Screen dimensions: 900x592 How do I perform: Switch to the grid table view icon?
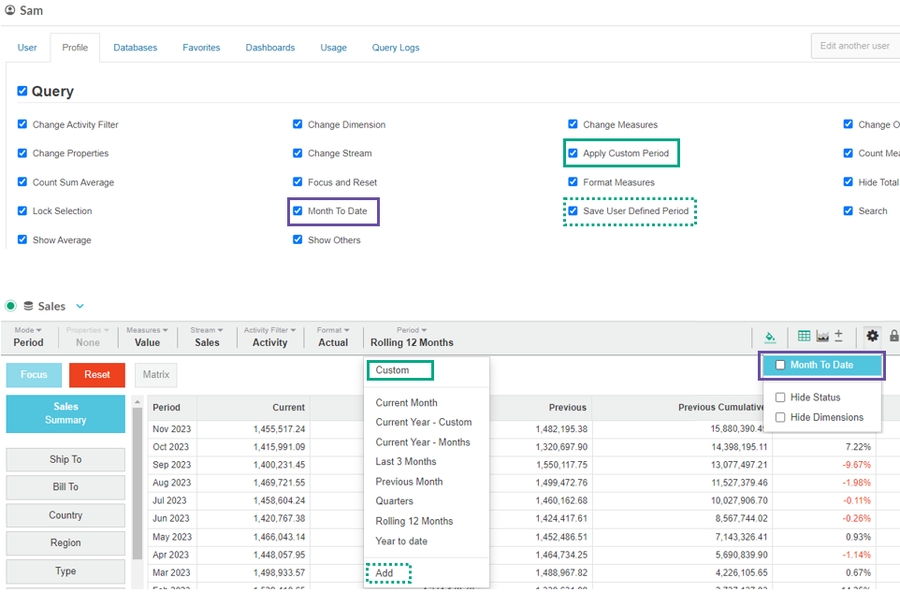(x=804, y=337)
